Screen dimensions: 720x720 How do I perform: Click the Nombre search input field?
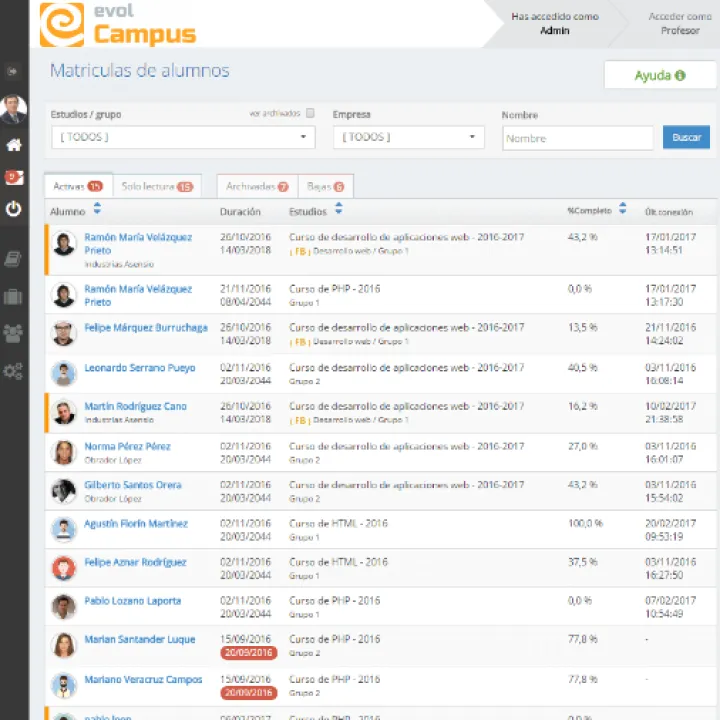pyautogui.click(x=577, y=138)
